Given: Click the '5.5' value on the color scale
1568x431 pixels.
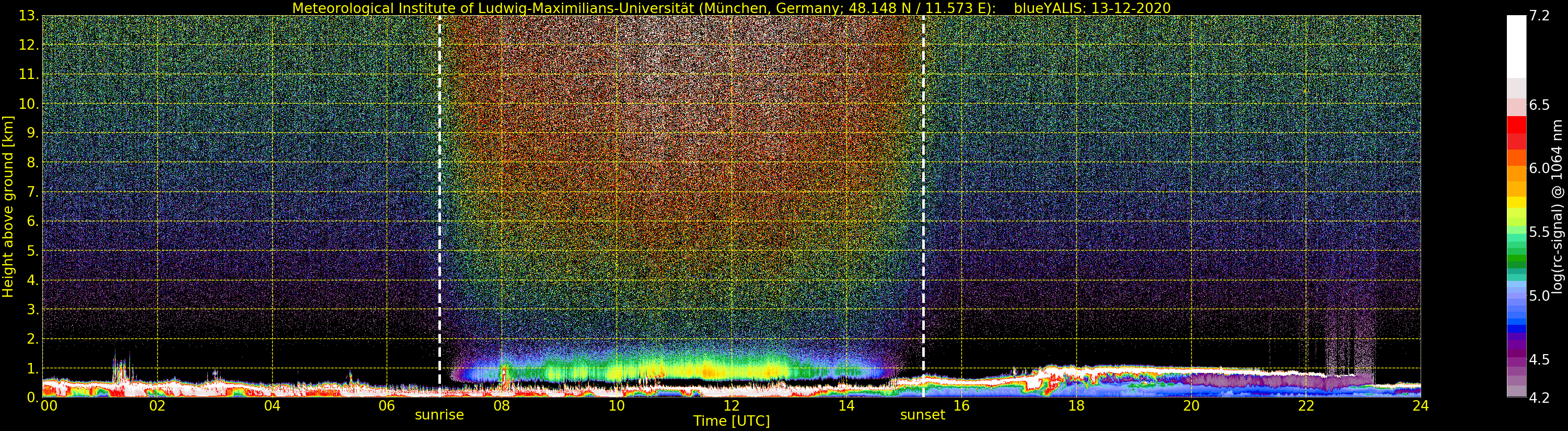Looking at the screenshot, I should tap(1539, 232).
